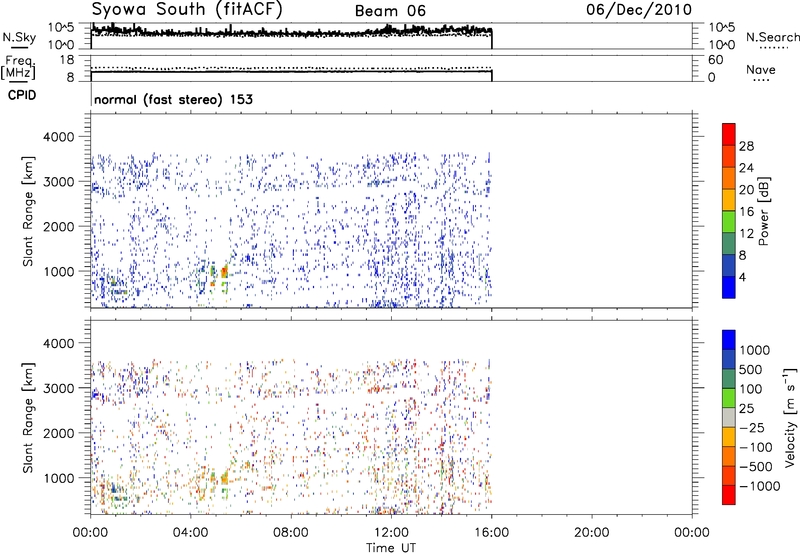Click the '12' power scale value

pos(746,234)
